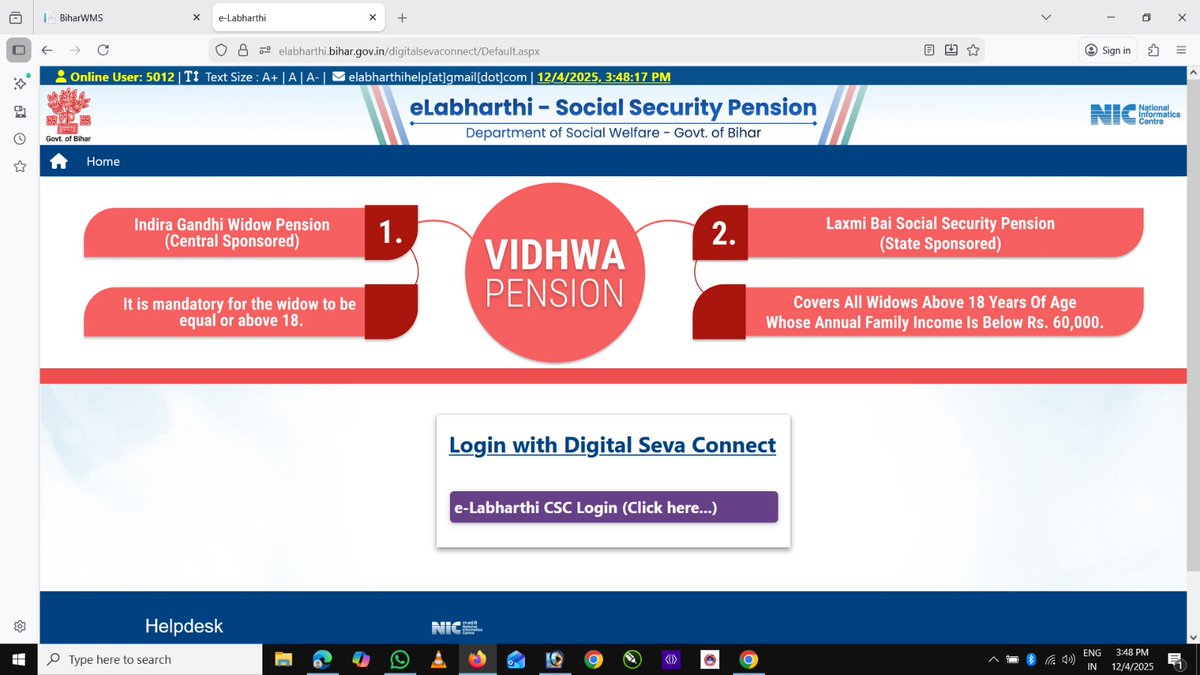Click the white Home house icon
1200x675 pixels.
[x=59, y=161]
